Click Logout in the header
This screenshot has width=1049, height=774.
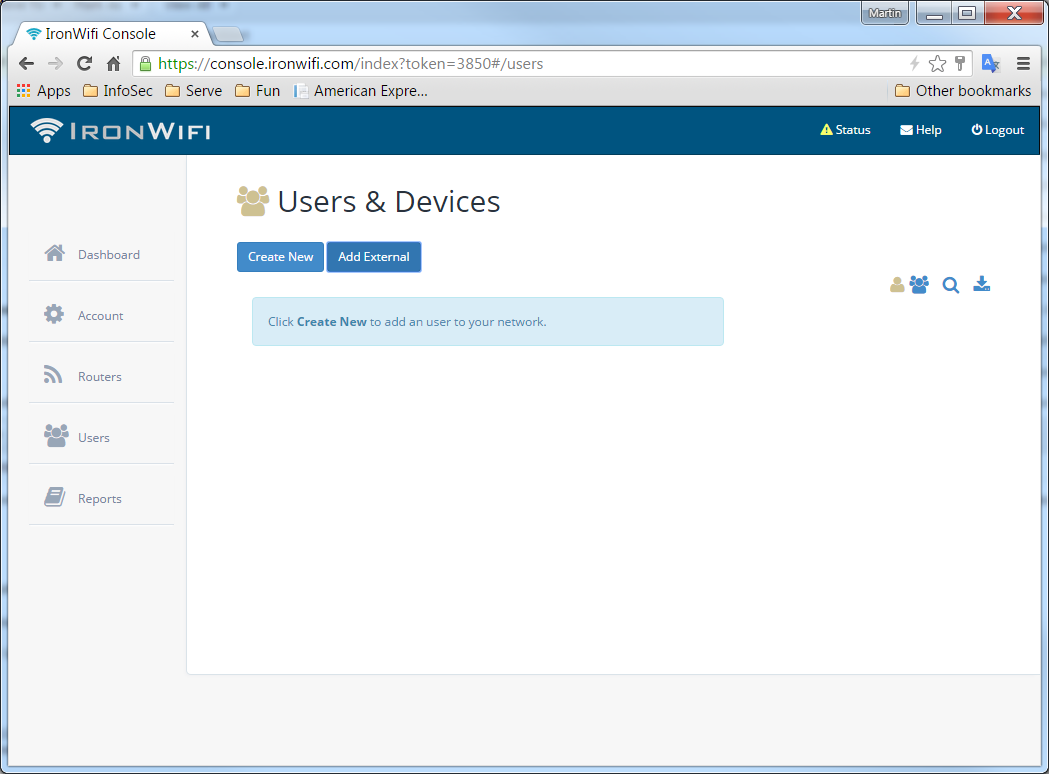pyautogui.click(x=997, y=130)
